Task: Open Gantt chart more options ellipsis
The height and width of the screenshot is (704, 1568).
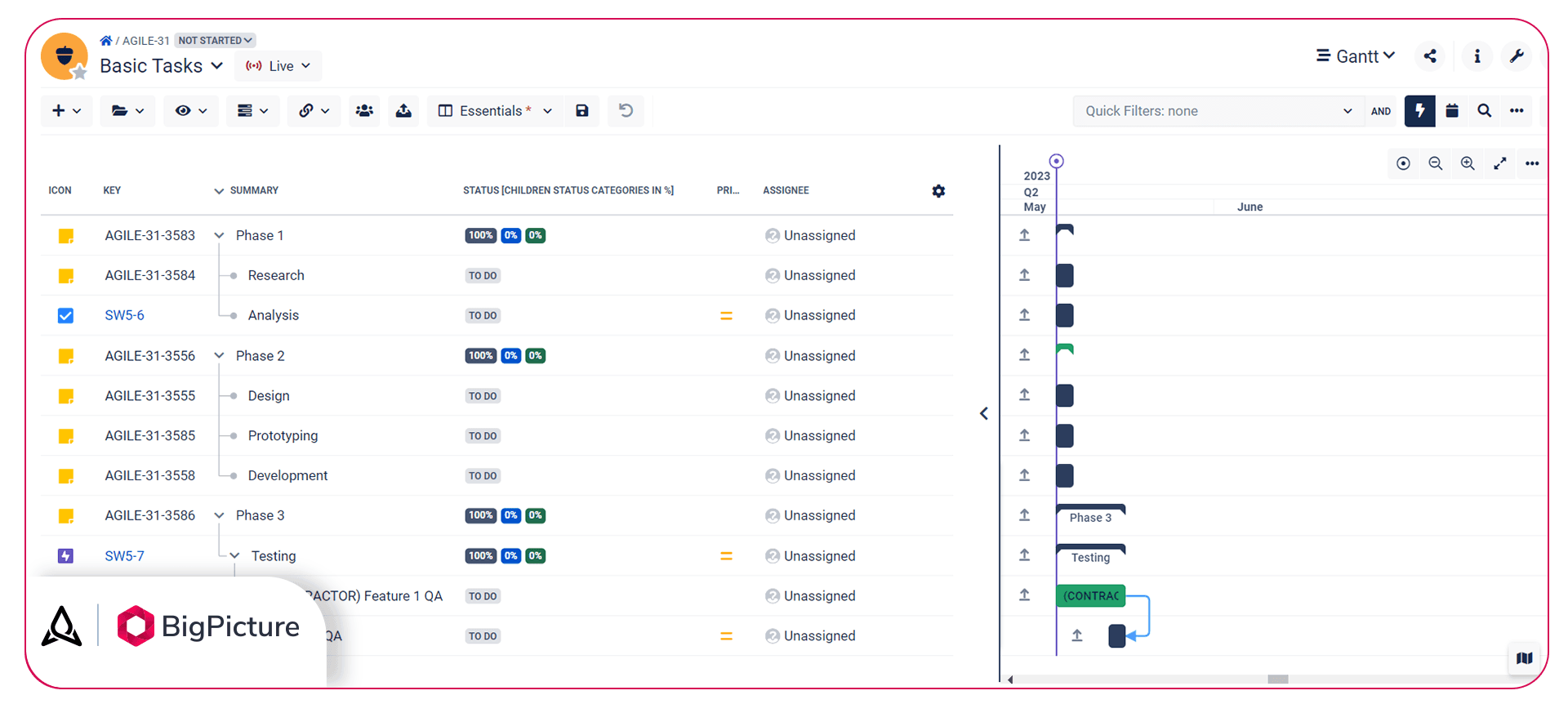Action: (1532, 163)
